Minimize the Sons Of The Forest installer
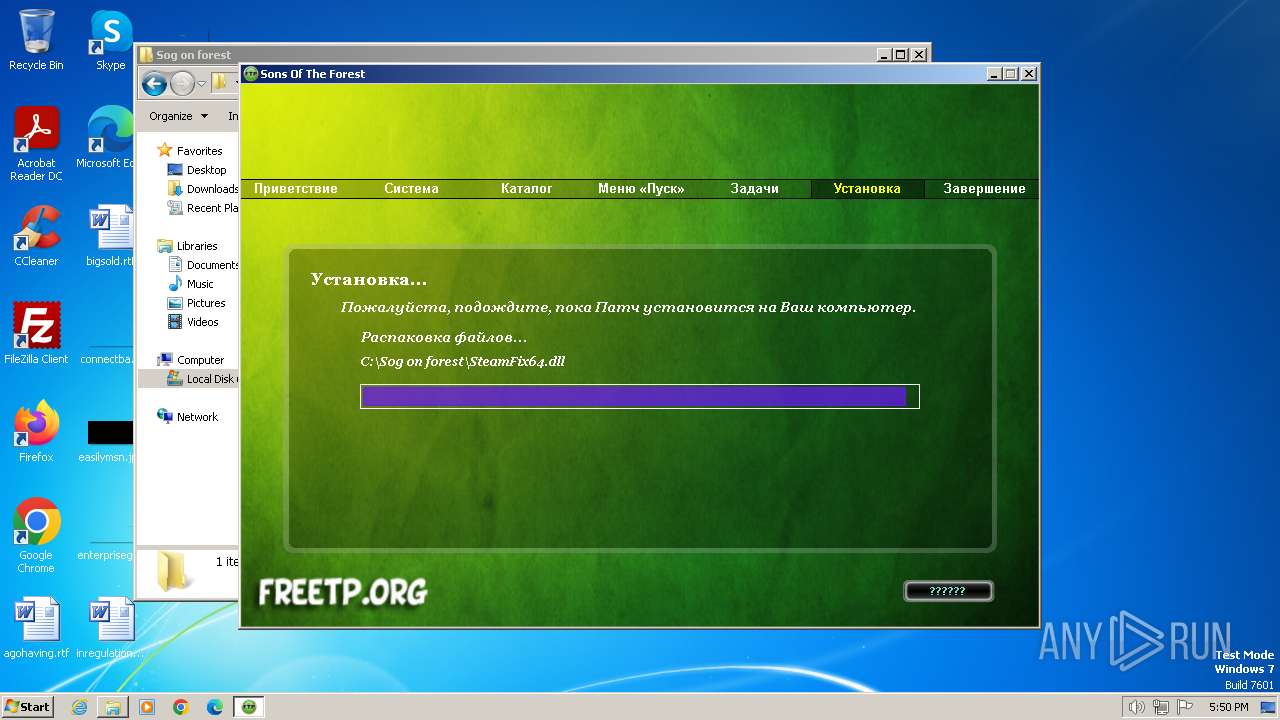 [993, 74]
